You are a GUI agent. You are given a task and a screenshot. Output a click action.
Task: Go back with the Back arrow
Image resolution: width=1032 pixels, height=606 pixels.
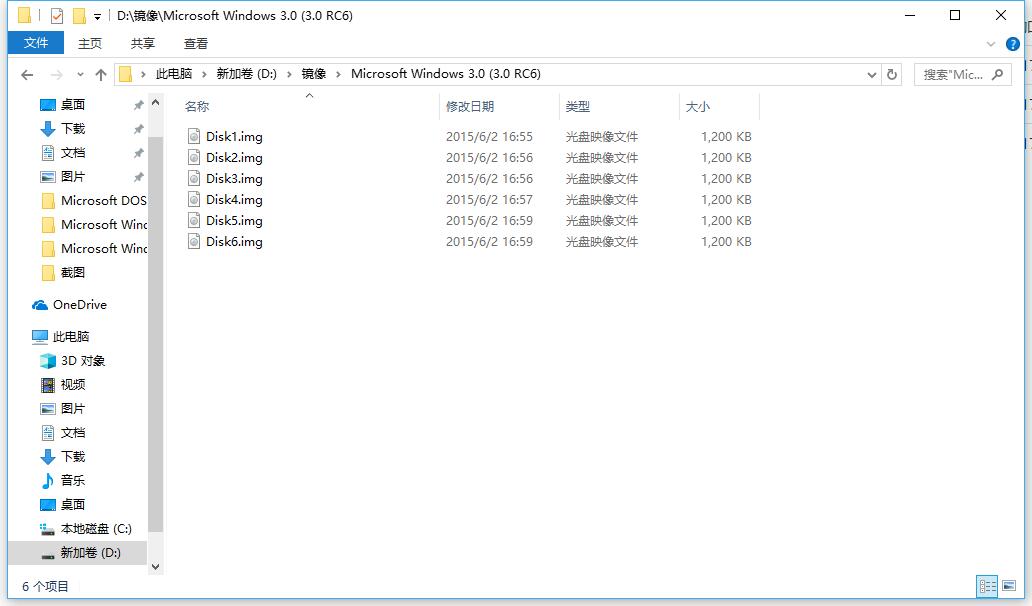[x=27, y=75]
